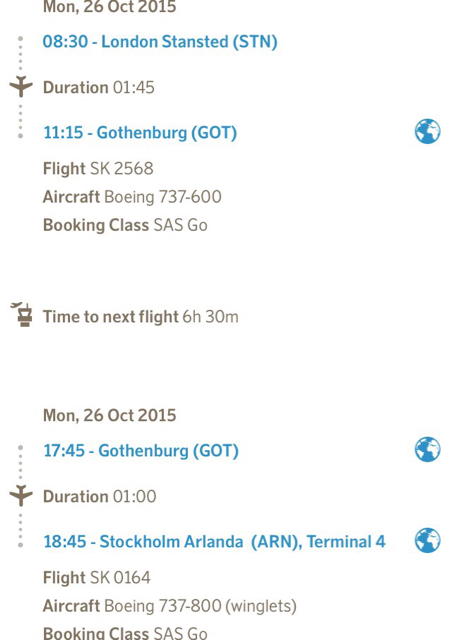
Task: Click airplane icon next to Duration 01:45
Action: click(x=21, y=86)
